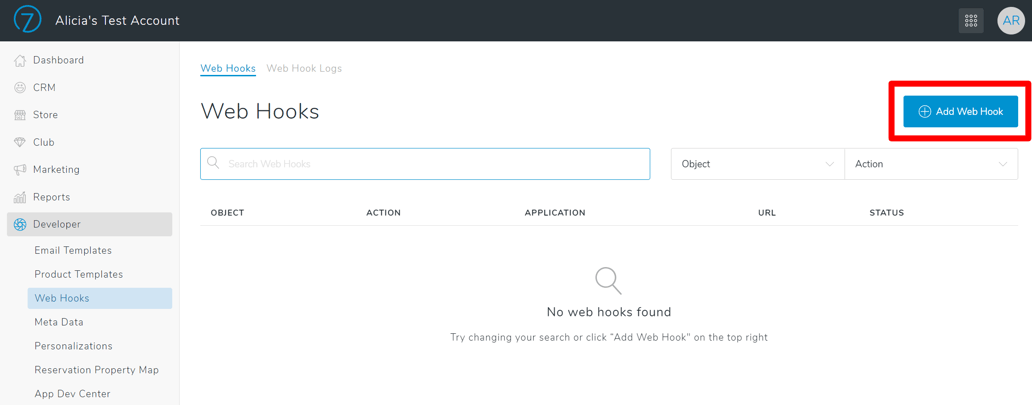Open the Object filter dropdown

(x=758, y=164)
